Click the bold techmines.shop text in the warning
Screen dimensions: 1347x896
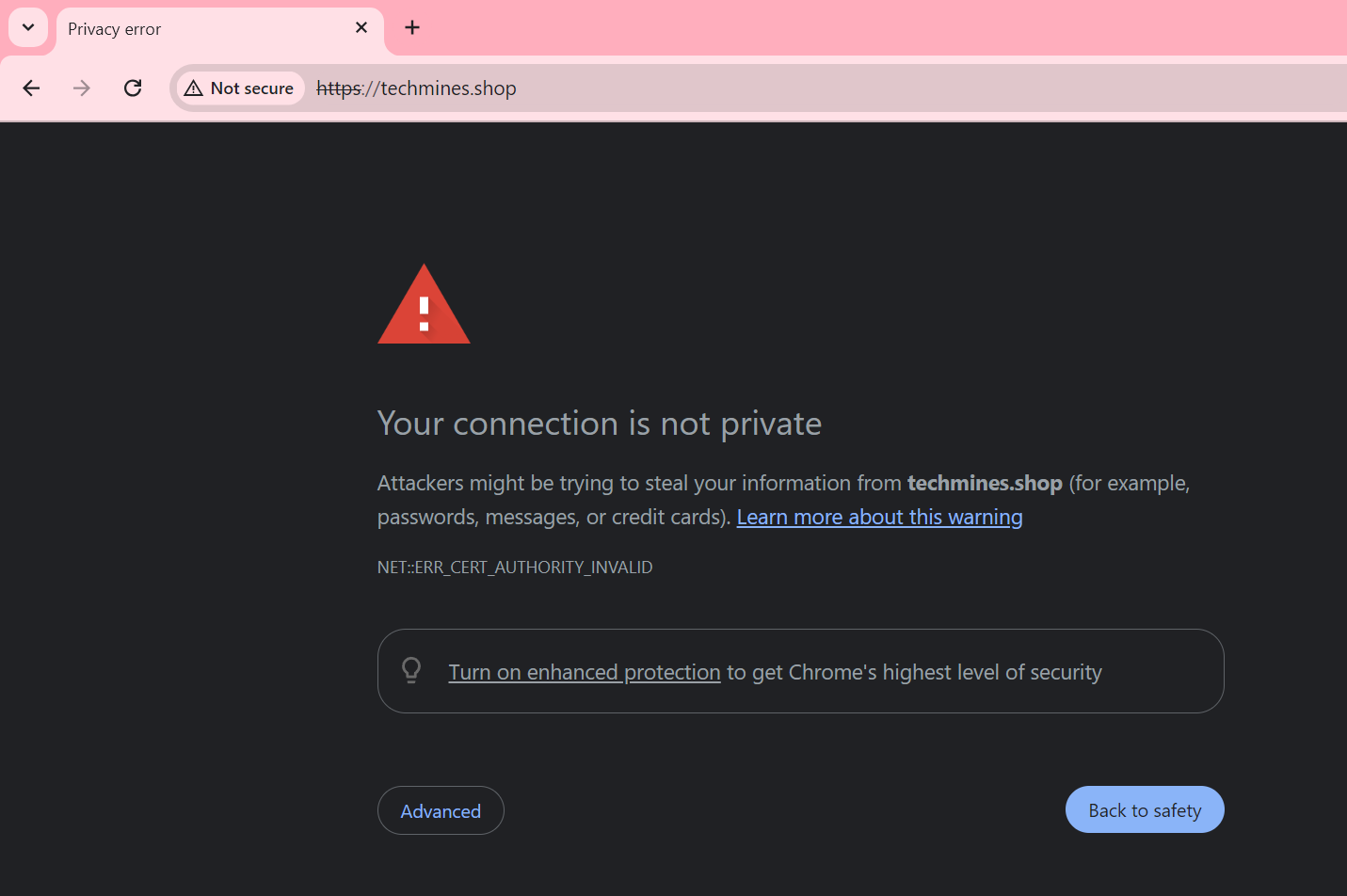985,484
